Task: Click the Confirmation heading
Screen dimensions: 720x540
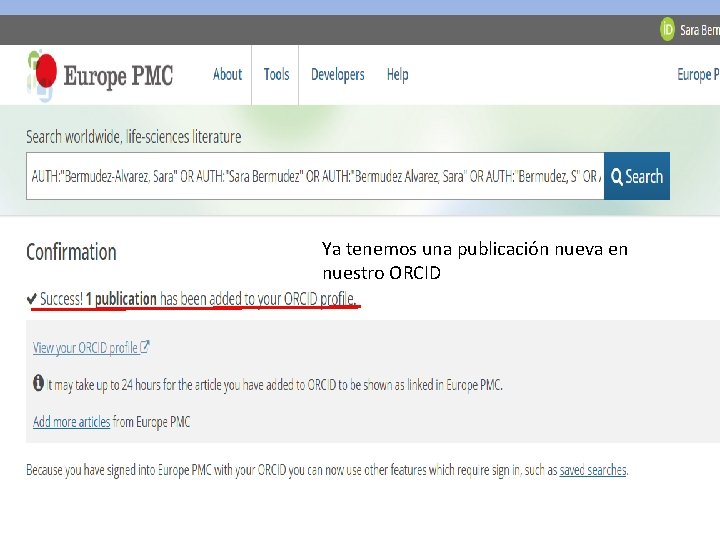Action: 71,252
